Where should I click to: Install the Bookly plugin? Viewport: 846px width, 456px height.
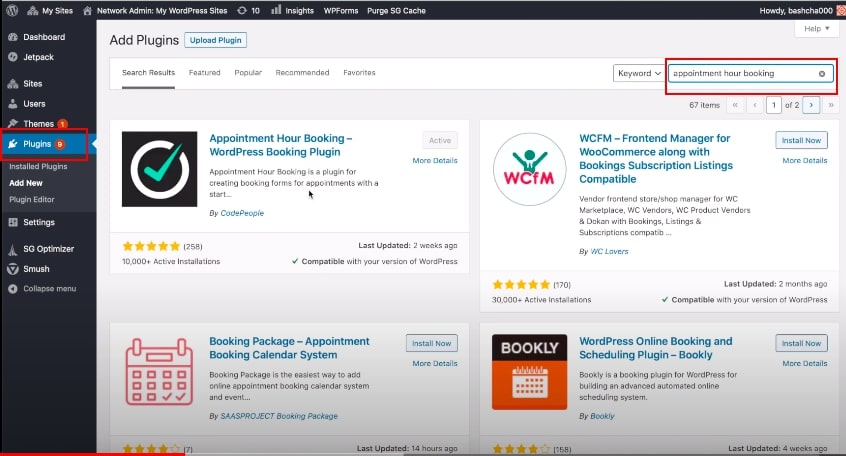(801, 343)
